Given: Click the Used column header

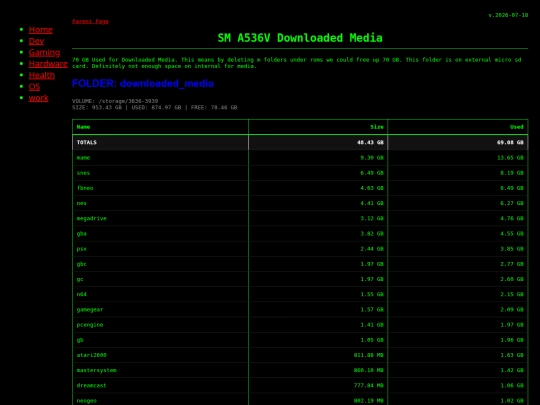Looking at the screenshot, I should pyautogui.click(x=517, y=127).
